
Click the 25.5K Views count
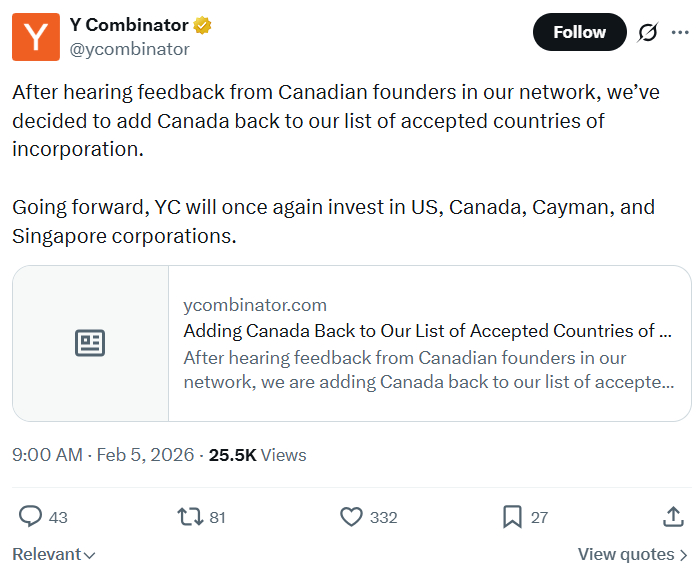click(257, 455)
